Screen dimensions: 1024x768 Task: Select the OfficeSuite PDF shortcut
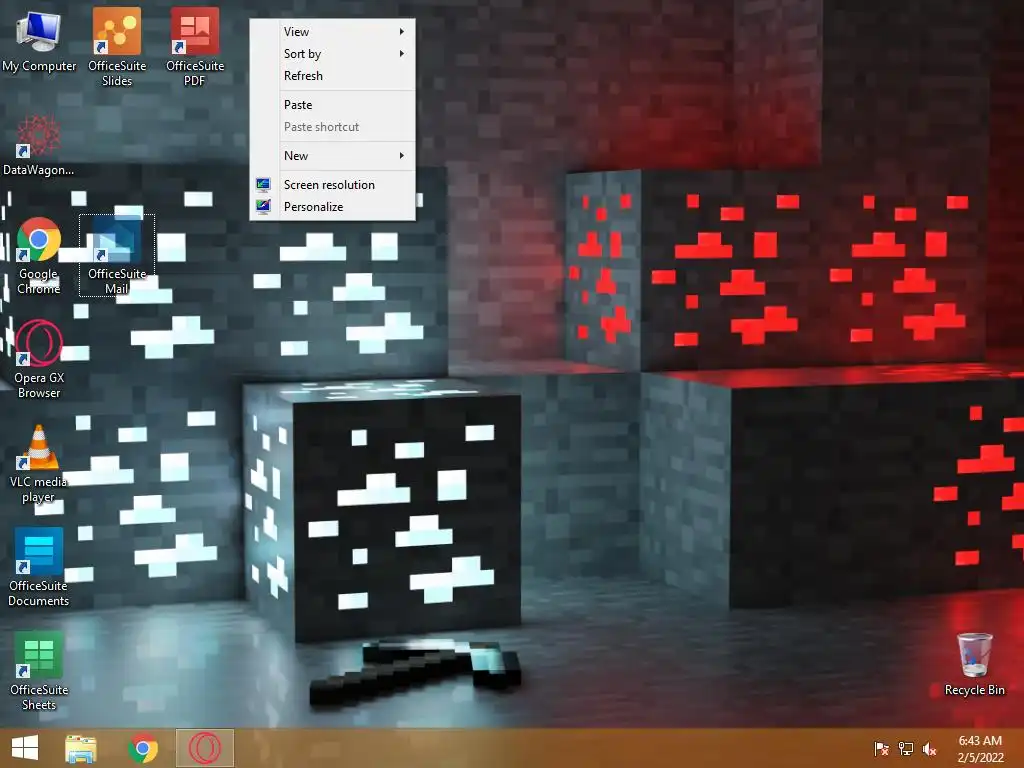(x=195, y=47)
